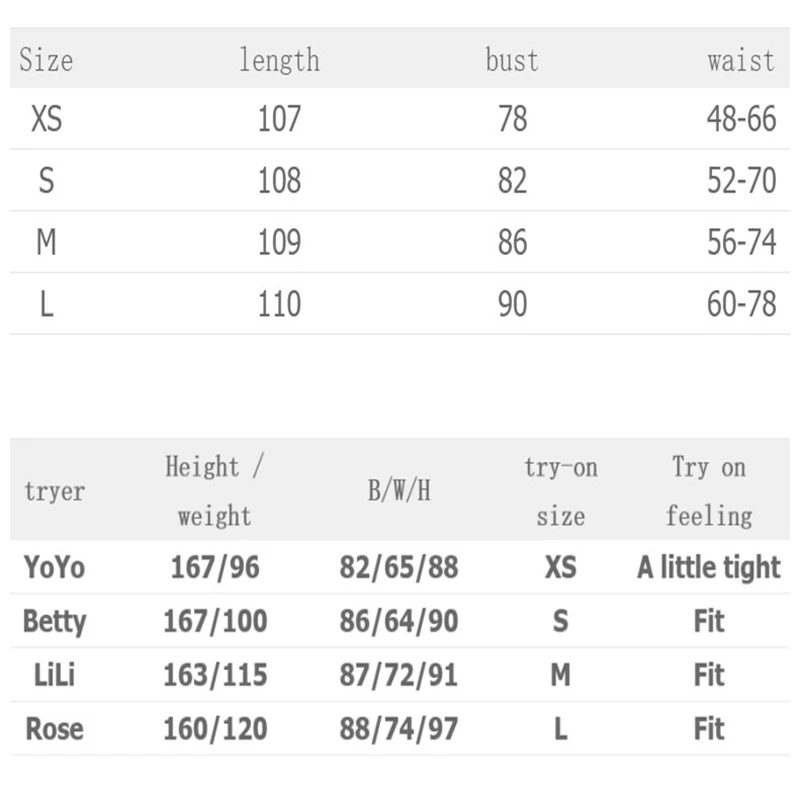Select the 'Try on feeling' header
Image resolution: width=800 pixels, height=800 pixels.
click(709, 491)
